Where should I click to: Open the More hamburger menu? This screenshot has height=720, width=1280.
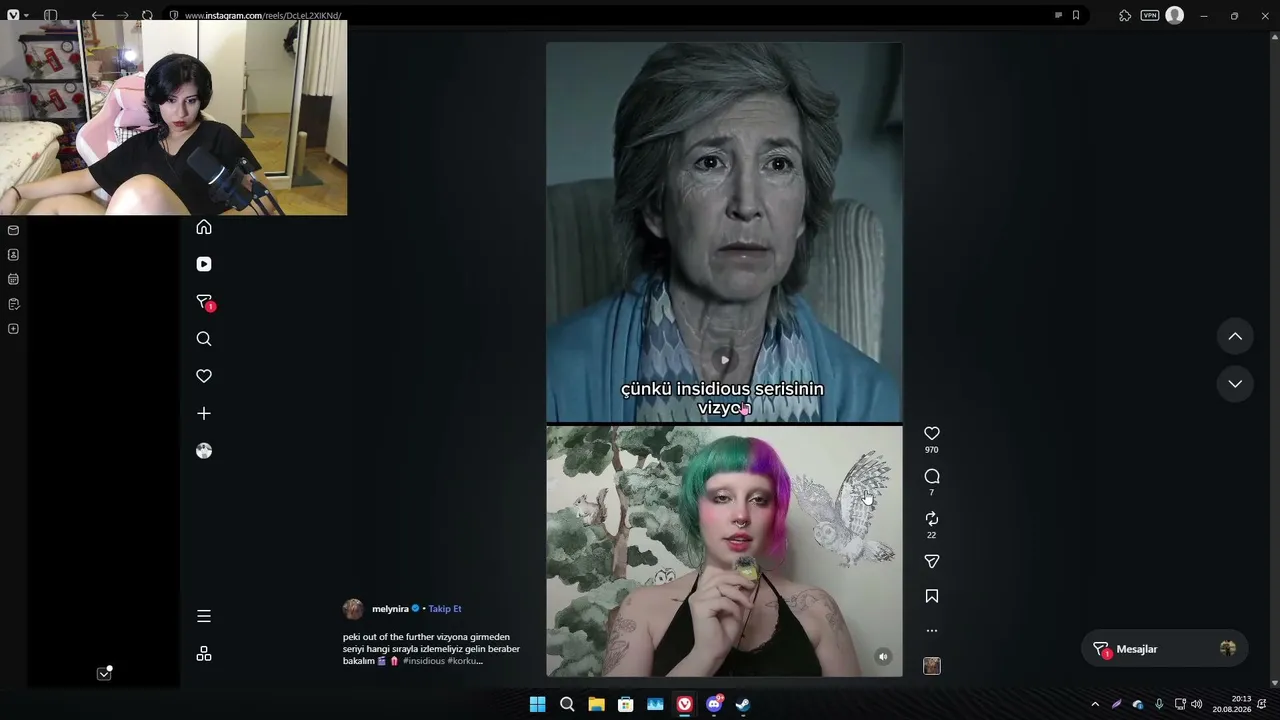[204, 616]
